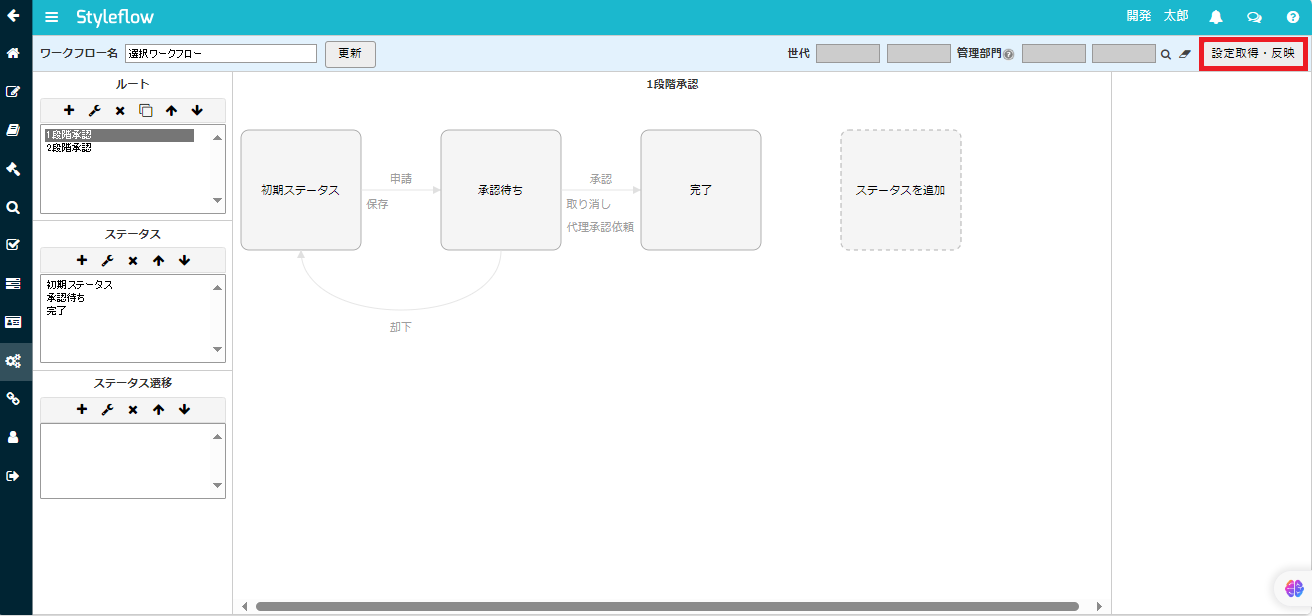Edit the status with the wrench icon
This screenshot has width=1312, height=616.
(x=107, y=260)
